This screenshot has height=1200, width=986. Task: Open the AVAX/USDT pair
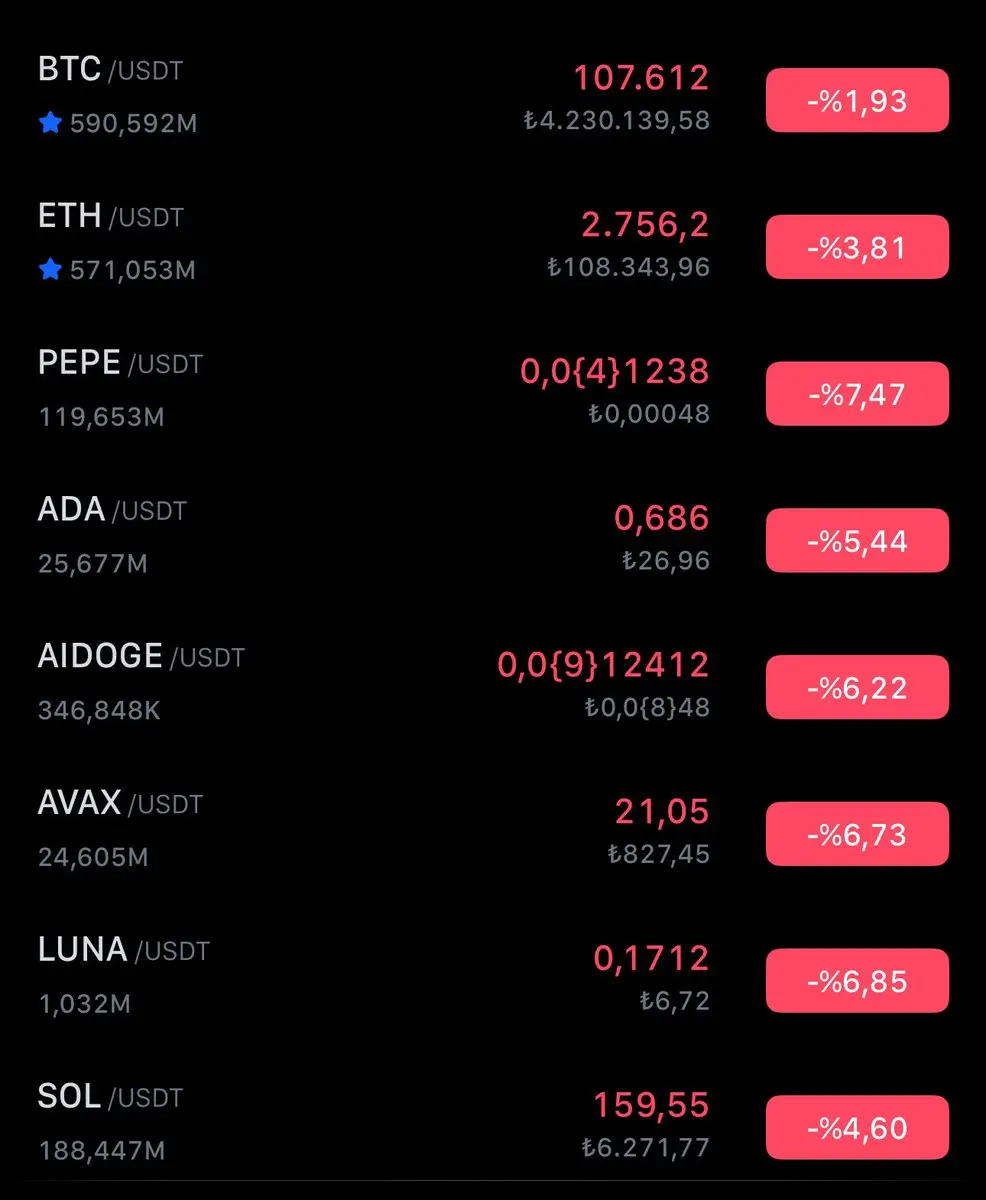tap(493, 833)
